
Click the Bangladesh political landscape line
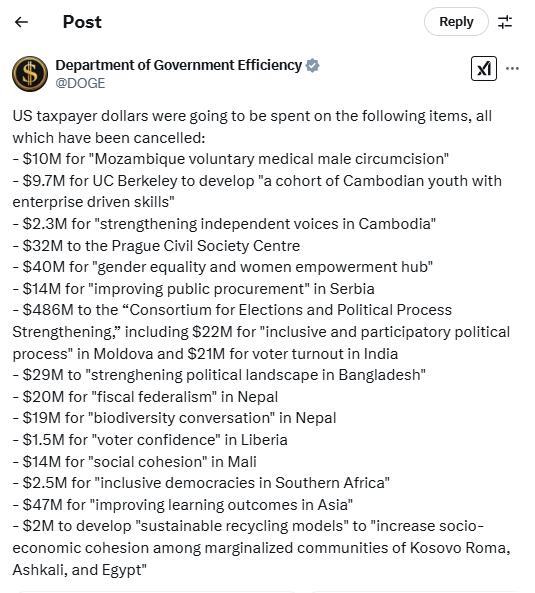pos(219,375)
